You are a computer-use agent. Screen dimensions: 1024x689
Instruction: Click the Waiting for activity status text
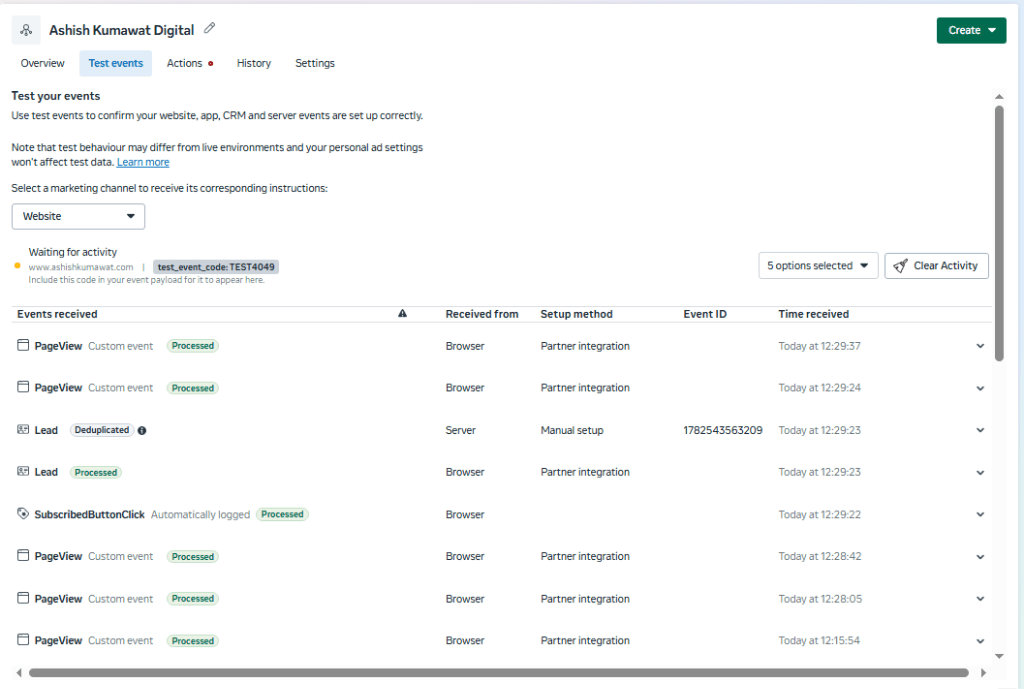pyautogui.click(x=72, y=252)
